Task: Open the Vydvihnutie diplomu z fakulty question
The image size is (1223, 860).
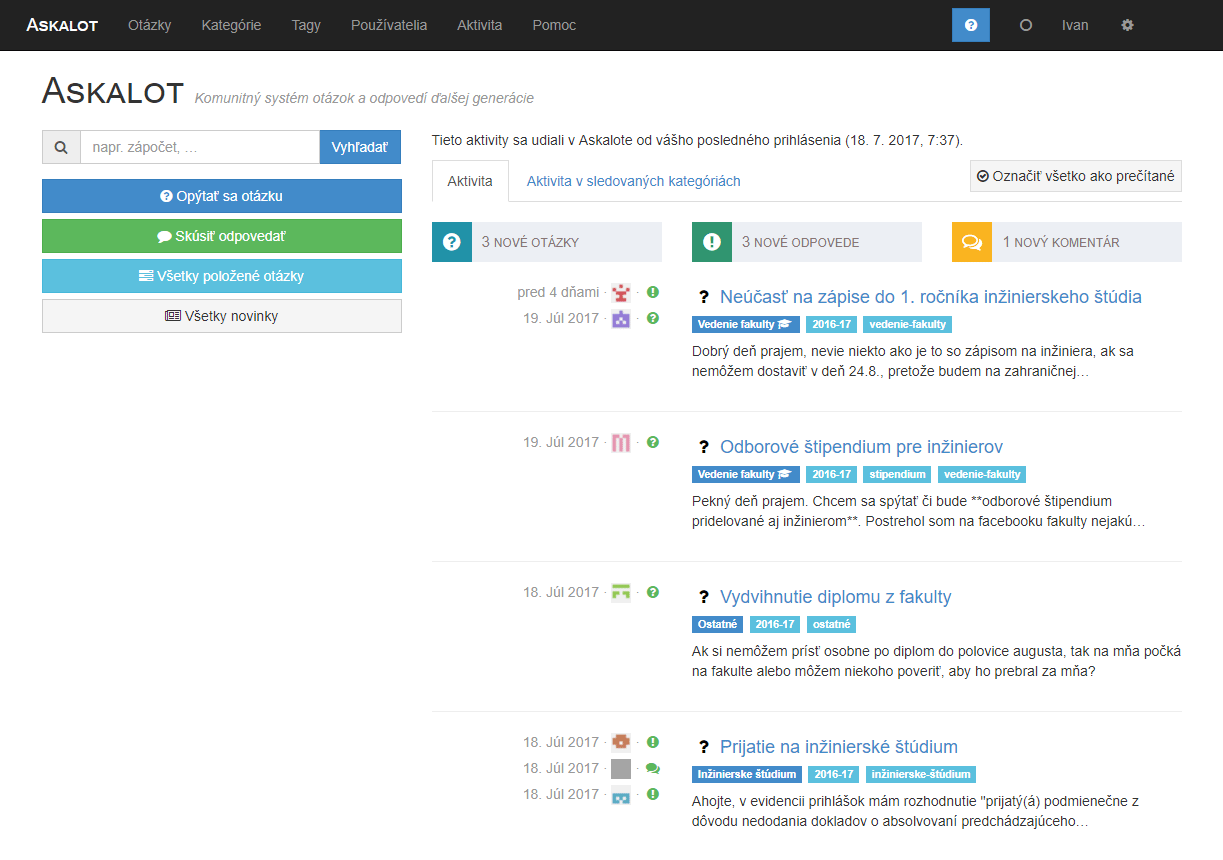Action: pos(835,597)
